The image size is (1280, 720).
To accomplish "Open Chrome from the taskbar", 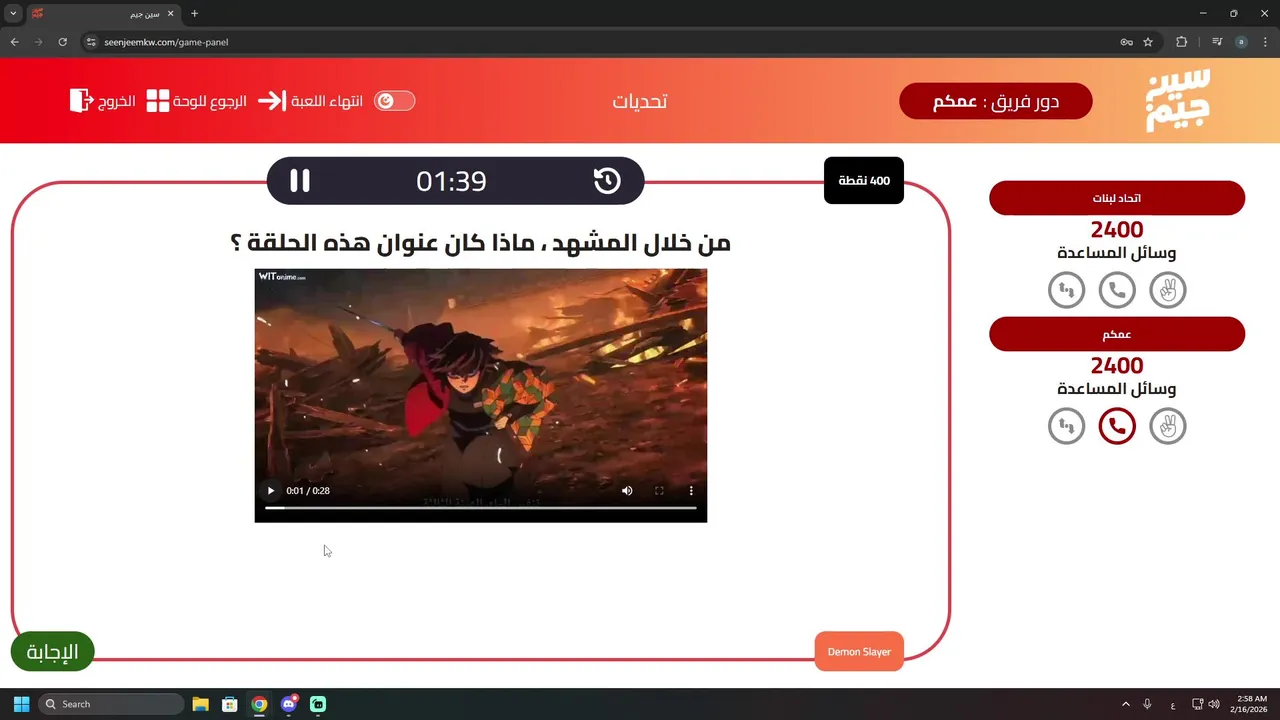I will click(x=259, y=704).
